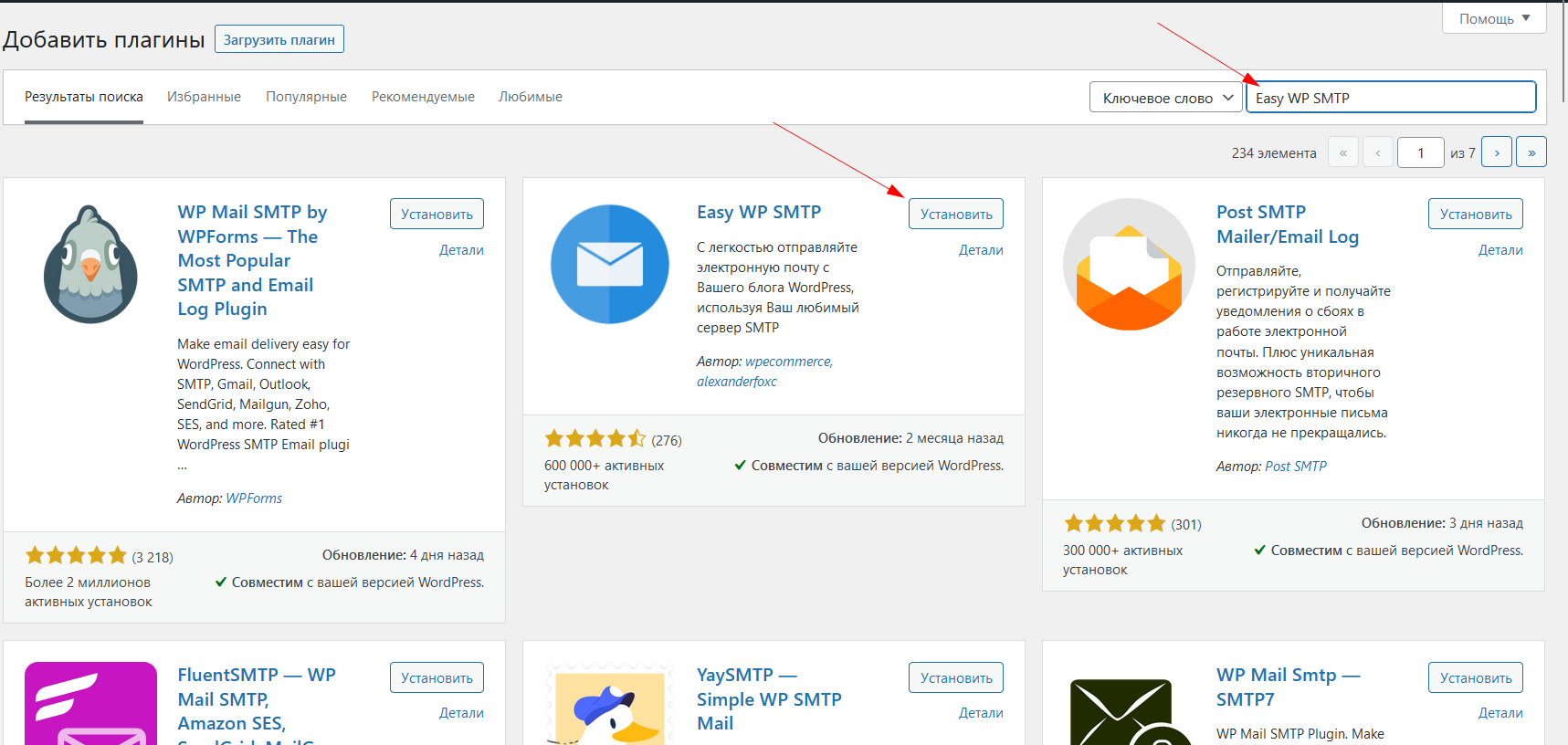Click the FluentSMTP purple plugin icon

coord(90,703)
